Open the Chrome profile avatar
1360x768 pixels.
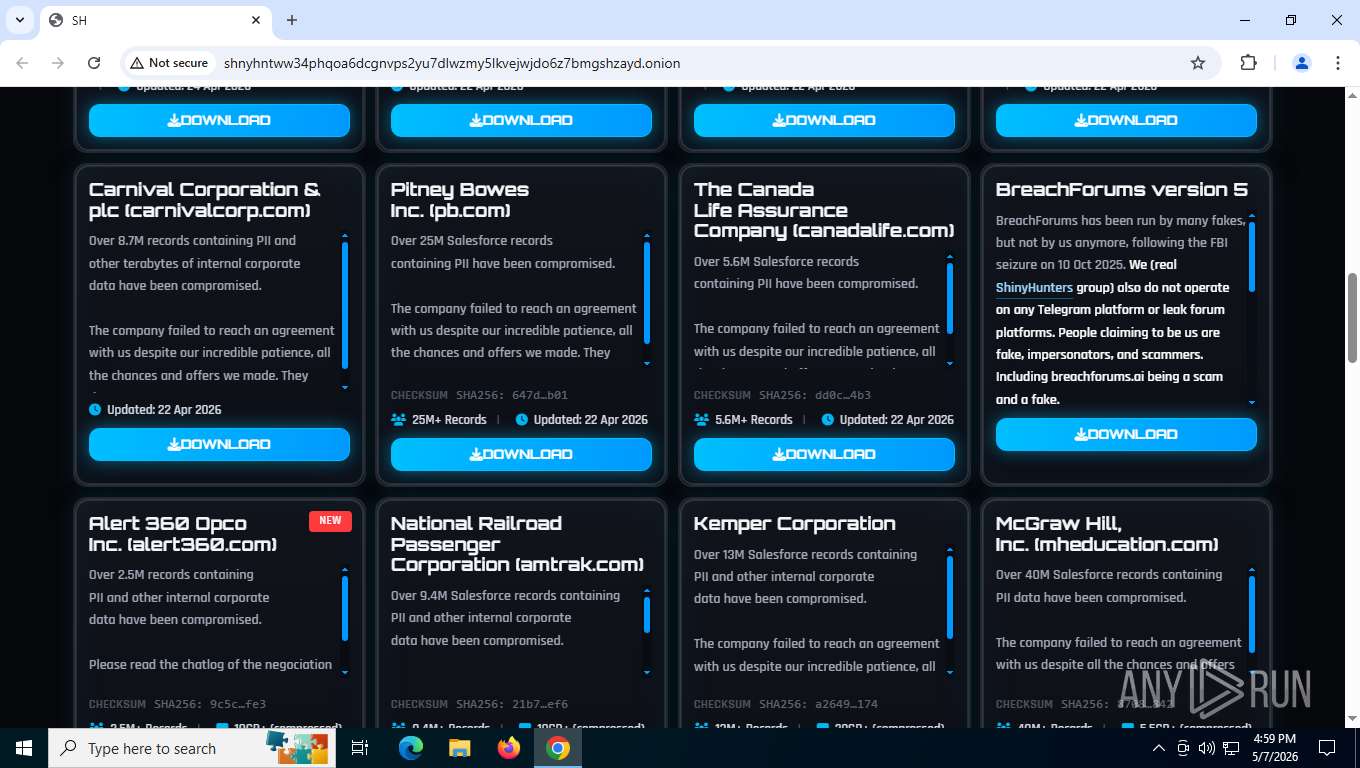click(x=1302, y=63)
